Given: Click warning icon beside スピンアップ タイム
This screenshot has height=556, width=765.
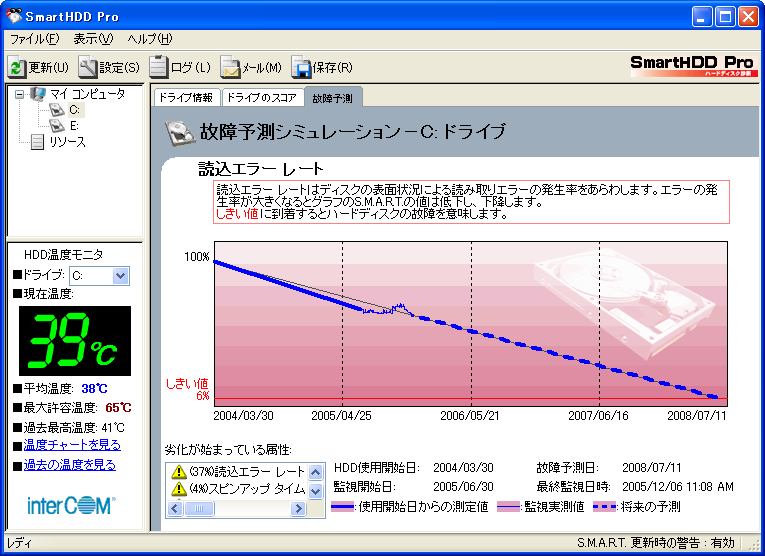Looking at the screenshot, I should (179, 489).
